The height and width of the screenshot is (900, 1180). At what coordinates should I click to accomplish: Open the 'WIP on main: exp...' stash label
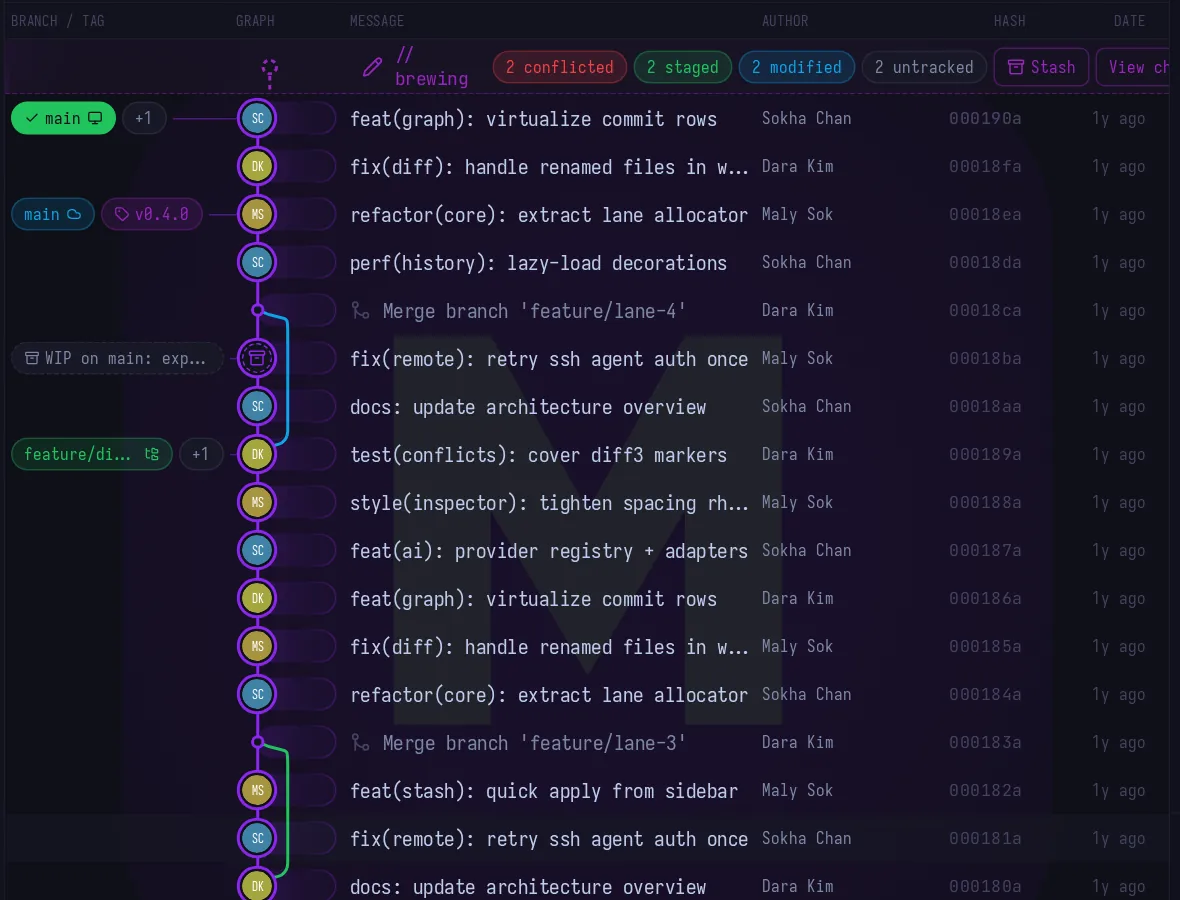(x=117, y=358)
